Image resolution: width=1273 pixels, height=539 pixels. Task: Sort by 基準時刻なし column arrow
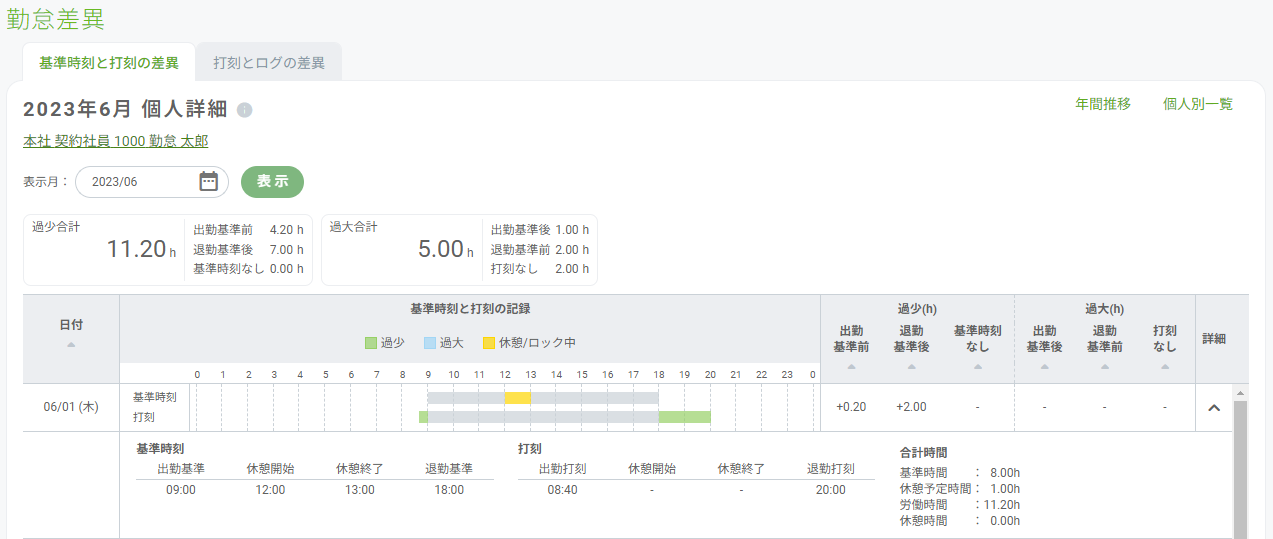(977, 367)
